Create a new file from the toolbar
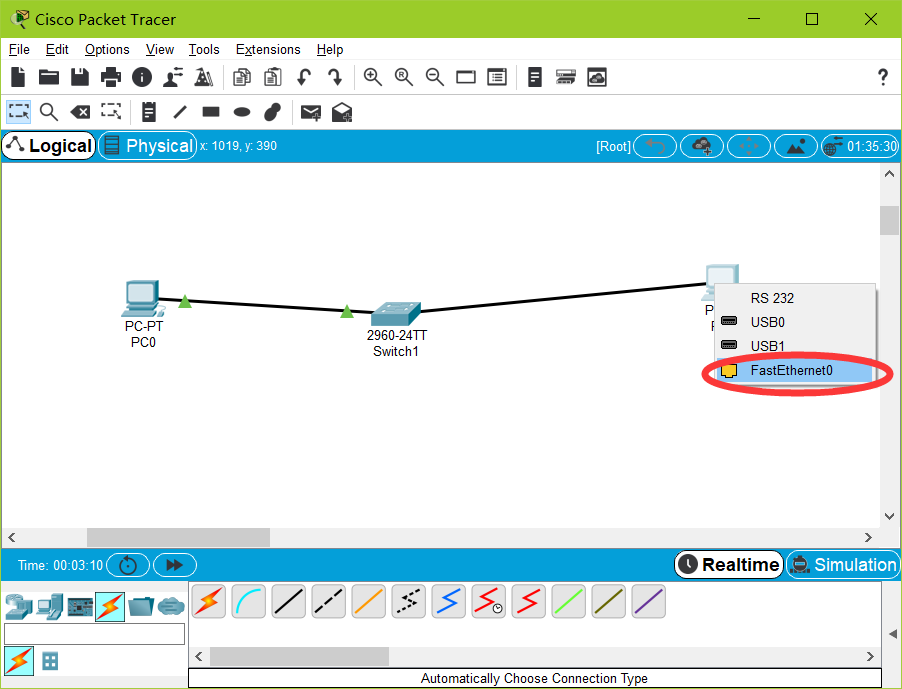The width and height of the screenshot is (902, 689). pyautogui.click(x=18, y=77)
